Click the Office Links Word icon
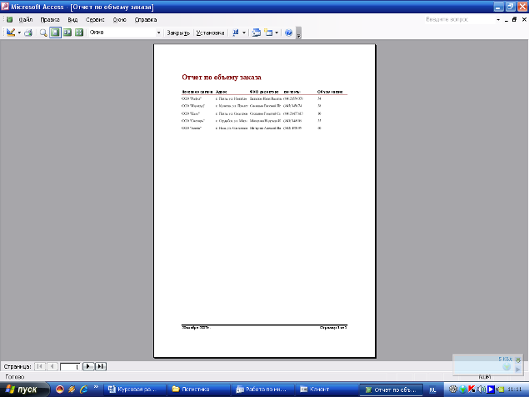529x397 pixels. coord(236,32)
